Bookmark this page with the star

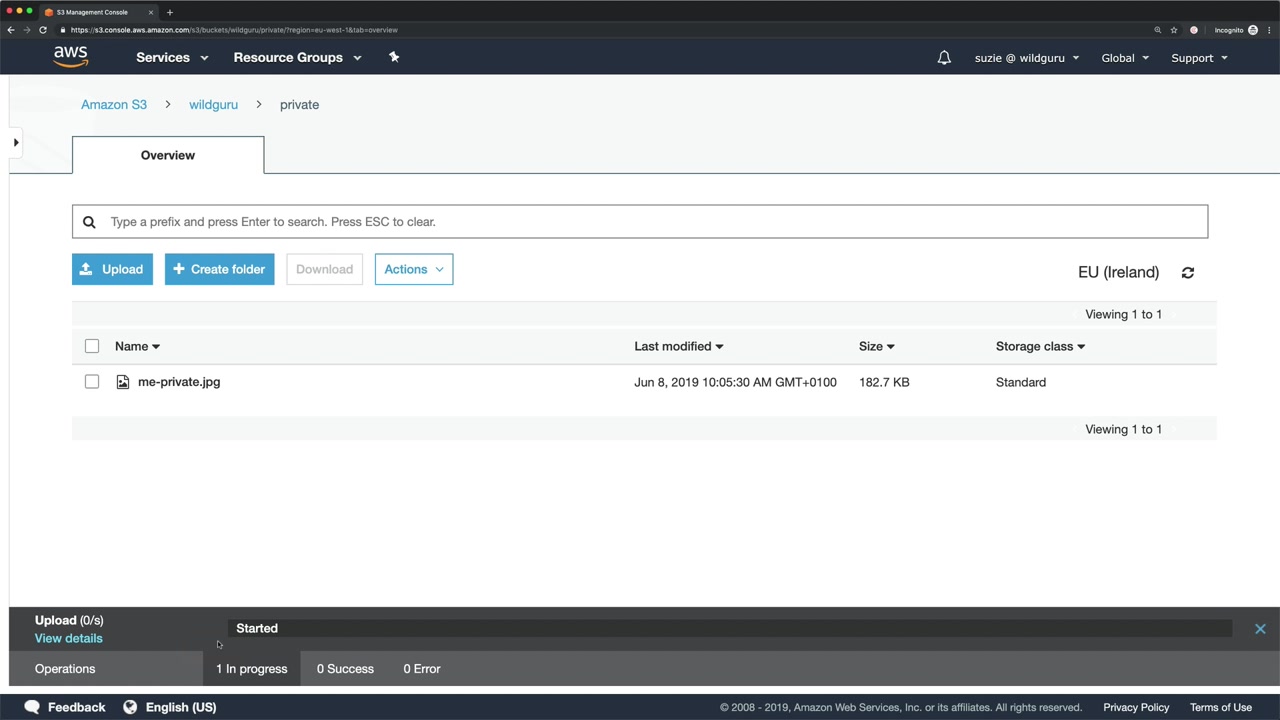coord(1174,30)
